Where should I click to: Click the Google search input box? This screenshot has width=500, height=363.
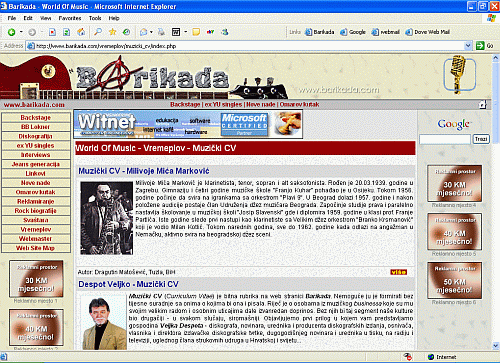point(445,139)
